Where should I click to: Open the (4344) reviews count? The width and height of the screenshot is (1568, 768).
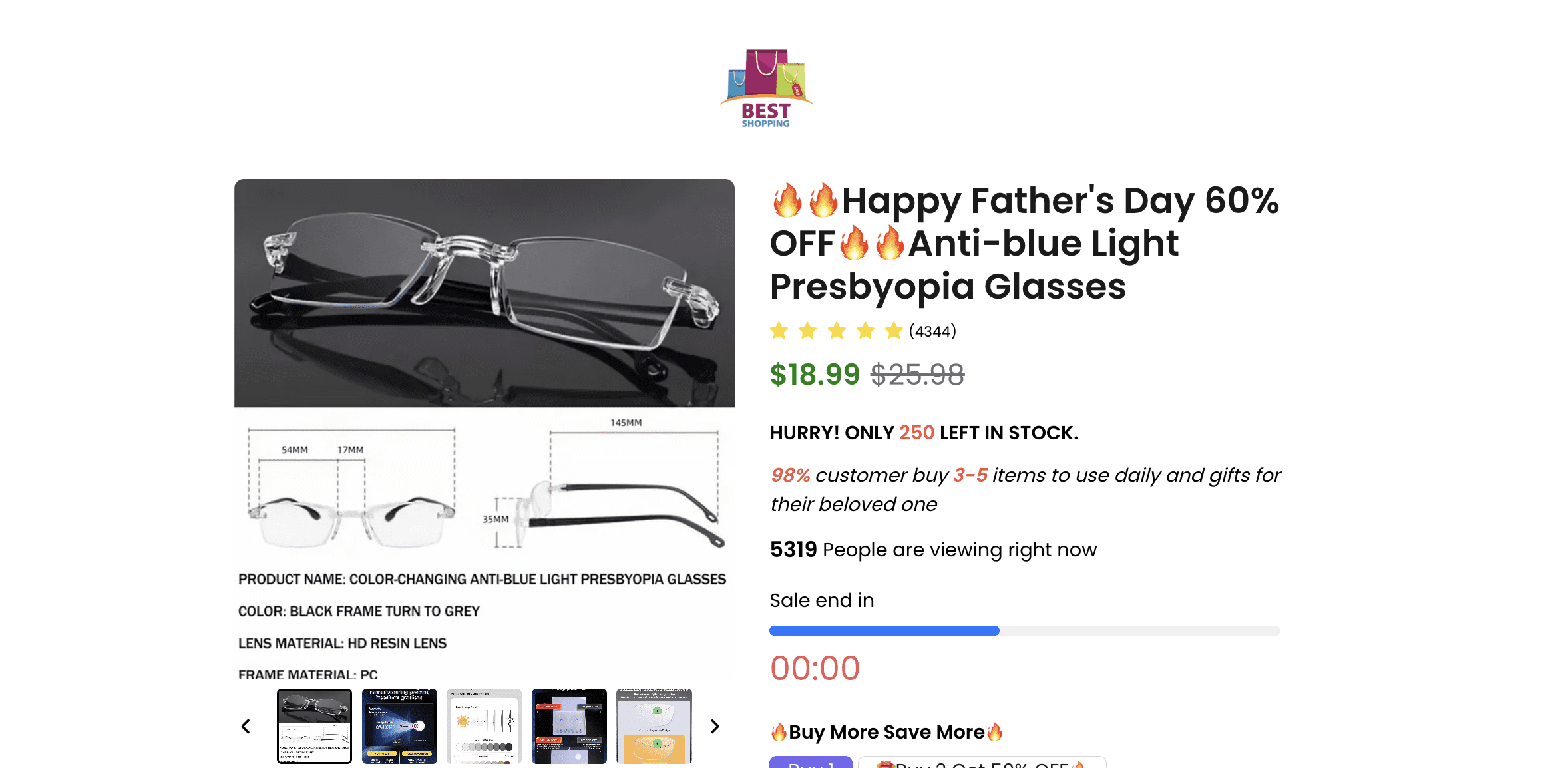pyautogui.click(x=932, y=331)
